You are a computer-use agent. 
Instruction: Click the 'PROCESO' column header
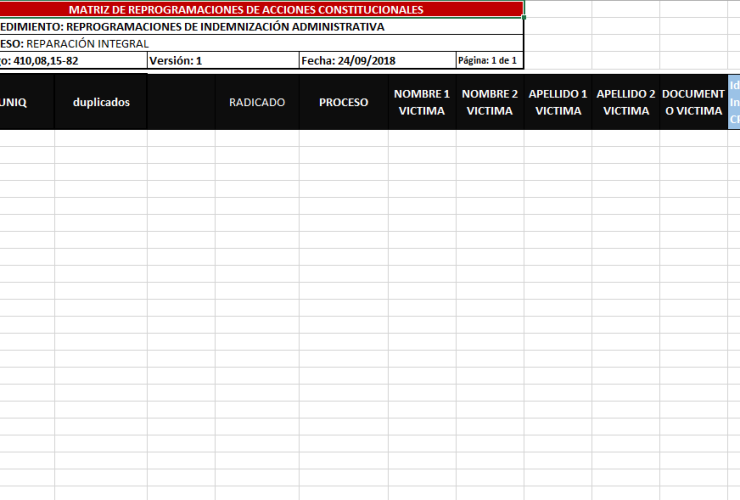point(344,102)
